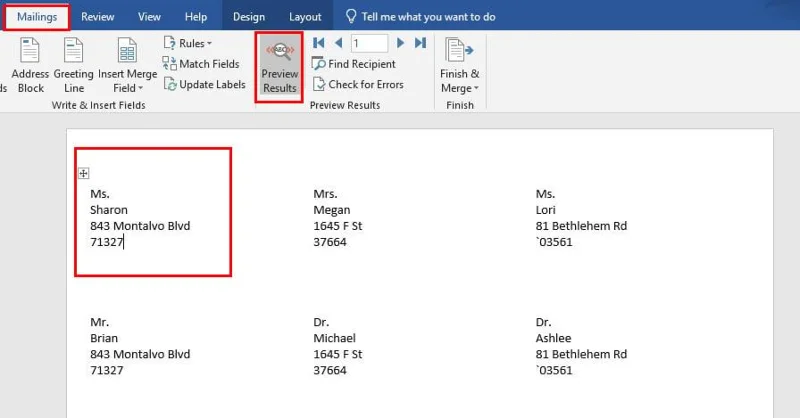Switch to the Design tab

coord(249,17)
